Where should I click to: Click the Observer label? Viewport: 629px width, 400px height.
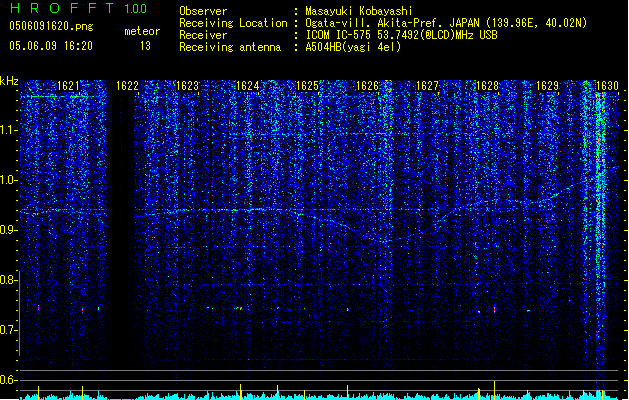pos(203,11)
